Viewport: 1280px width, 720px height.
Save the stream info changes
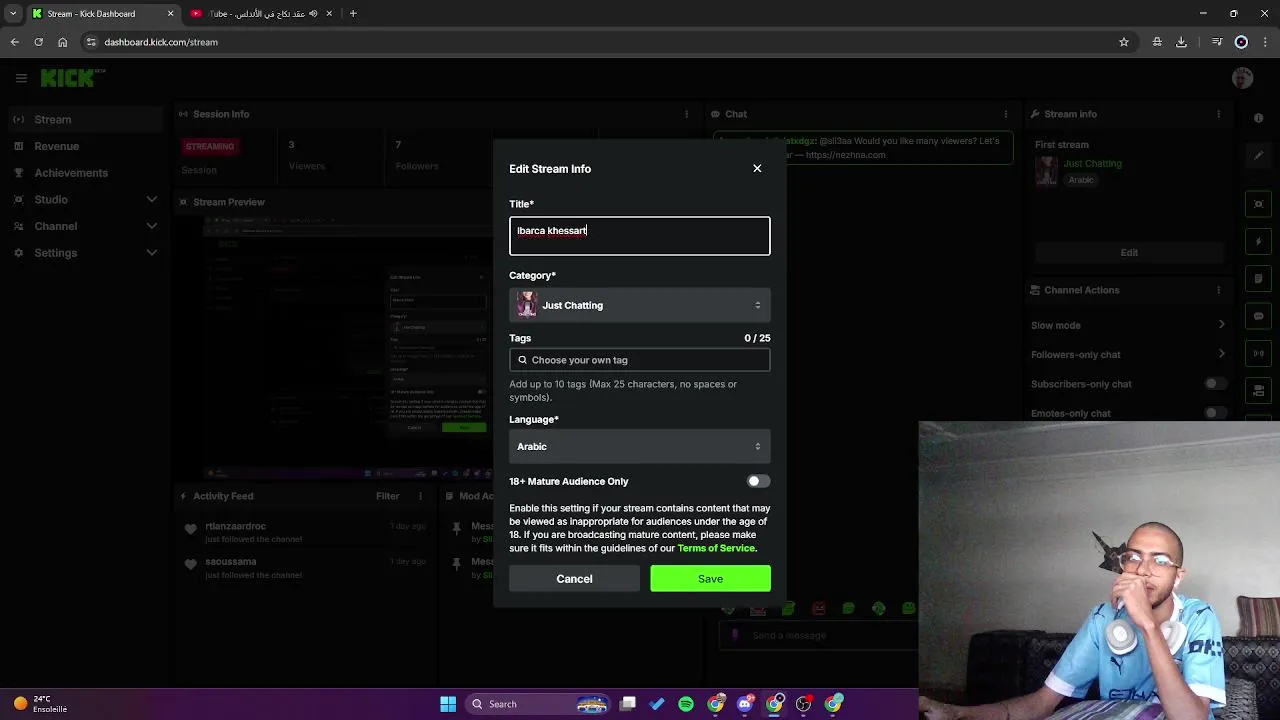[710, 579]
